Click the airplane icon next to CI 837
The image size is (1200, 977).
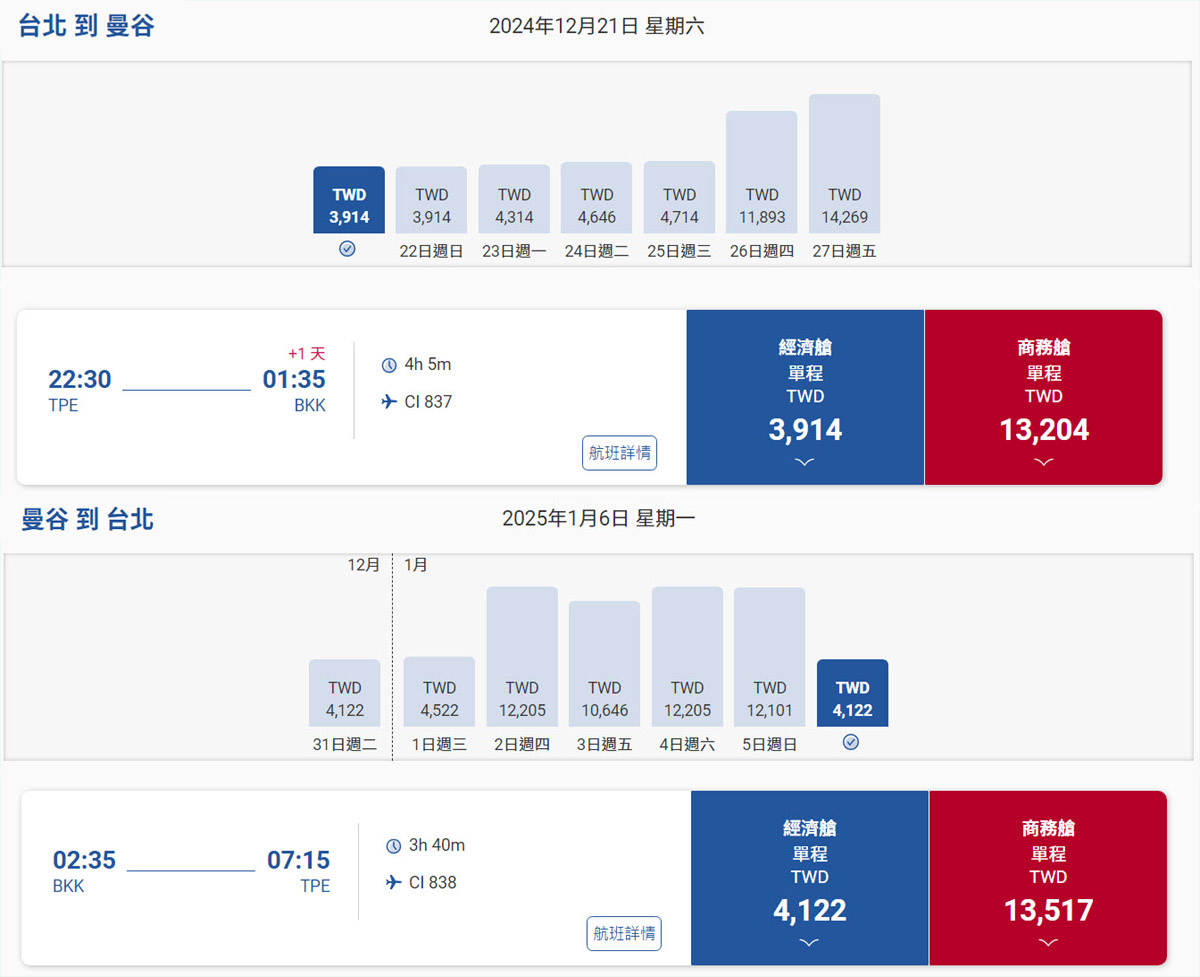pos(389,402)
